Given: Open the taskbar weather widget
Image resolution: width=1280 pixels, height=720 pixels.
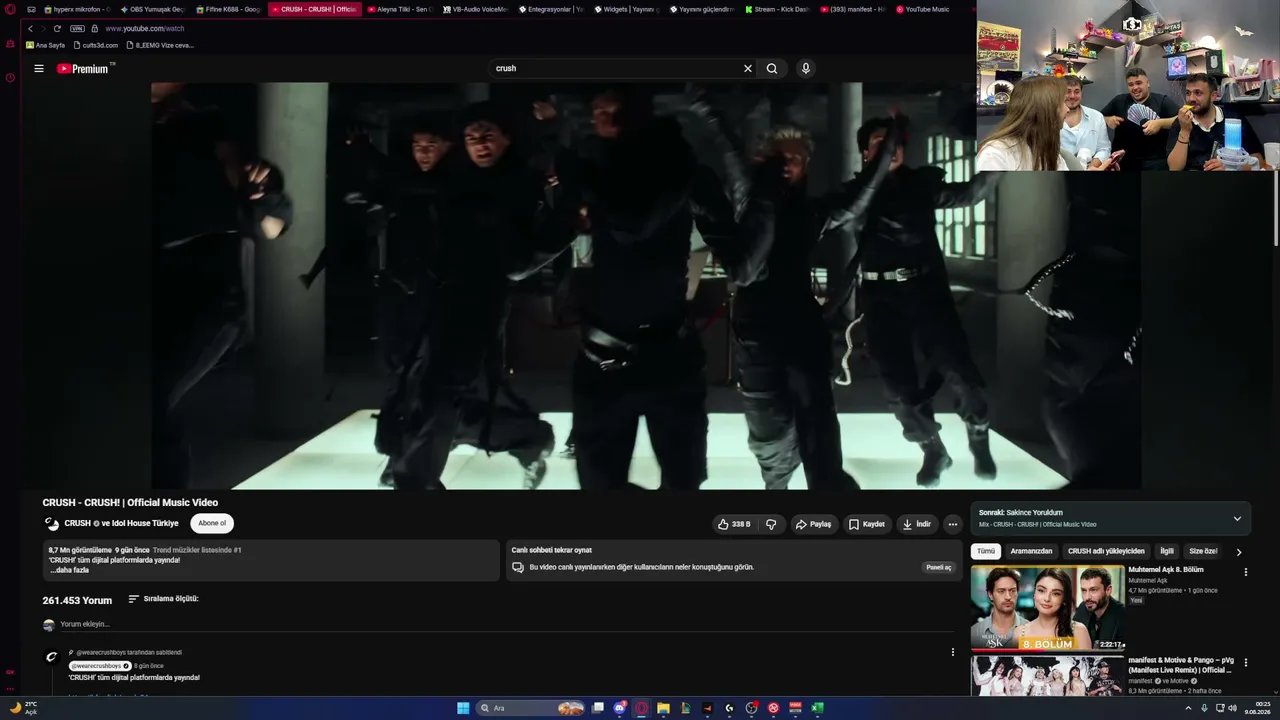Looking at the screenshot, I should click(23, 708).
